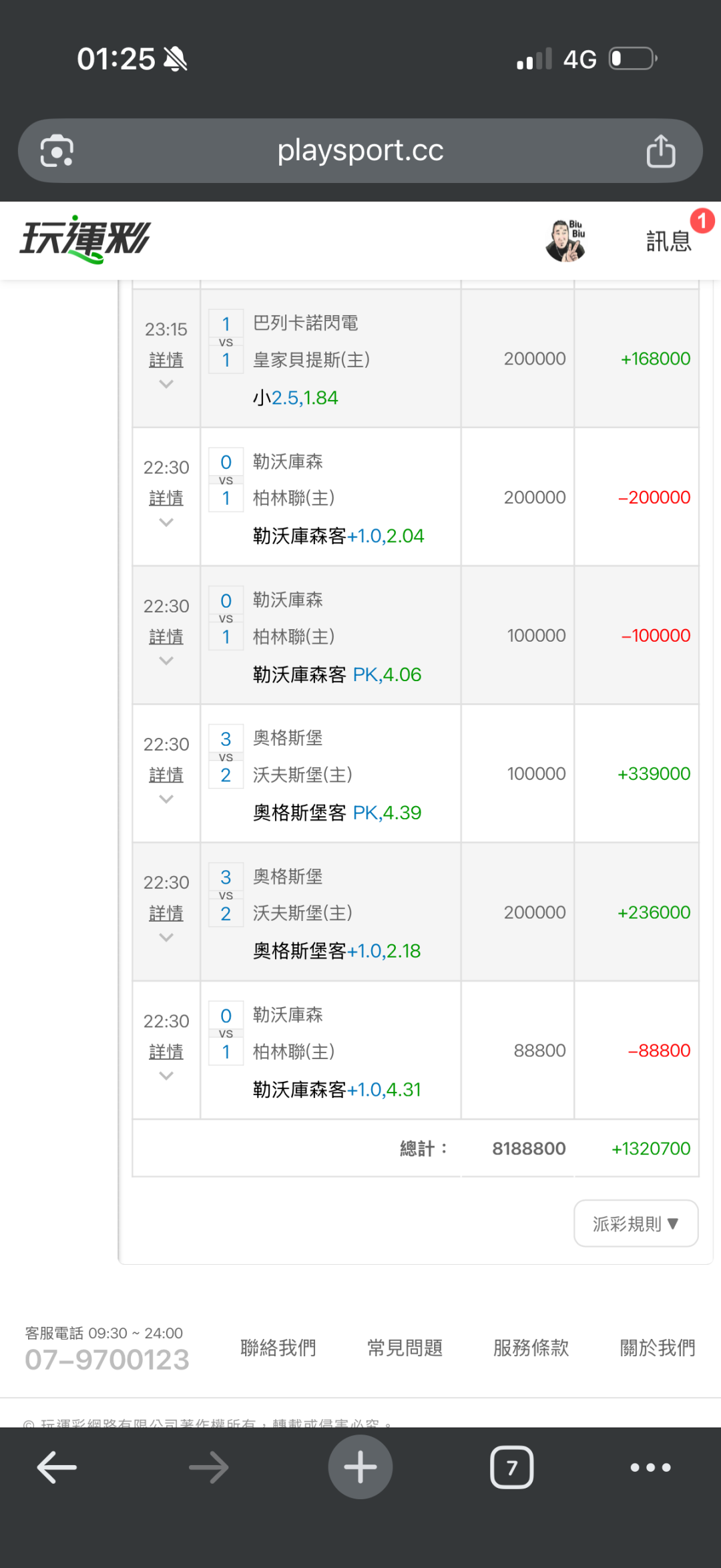Expand chevron under the 奧格斯堡 PK,4.39 row

point(166,799)
